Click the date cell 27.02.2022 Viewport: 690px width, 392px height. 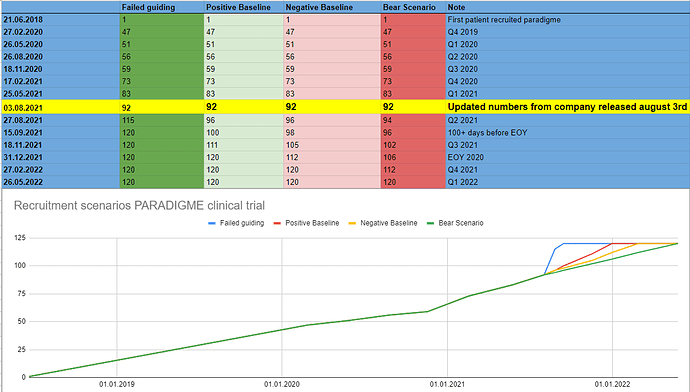60,169
